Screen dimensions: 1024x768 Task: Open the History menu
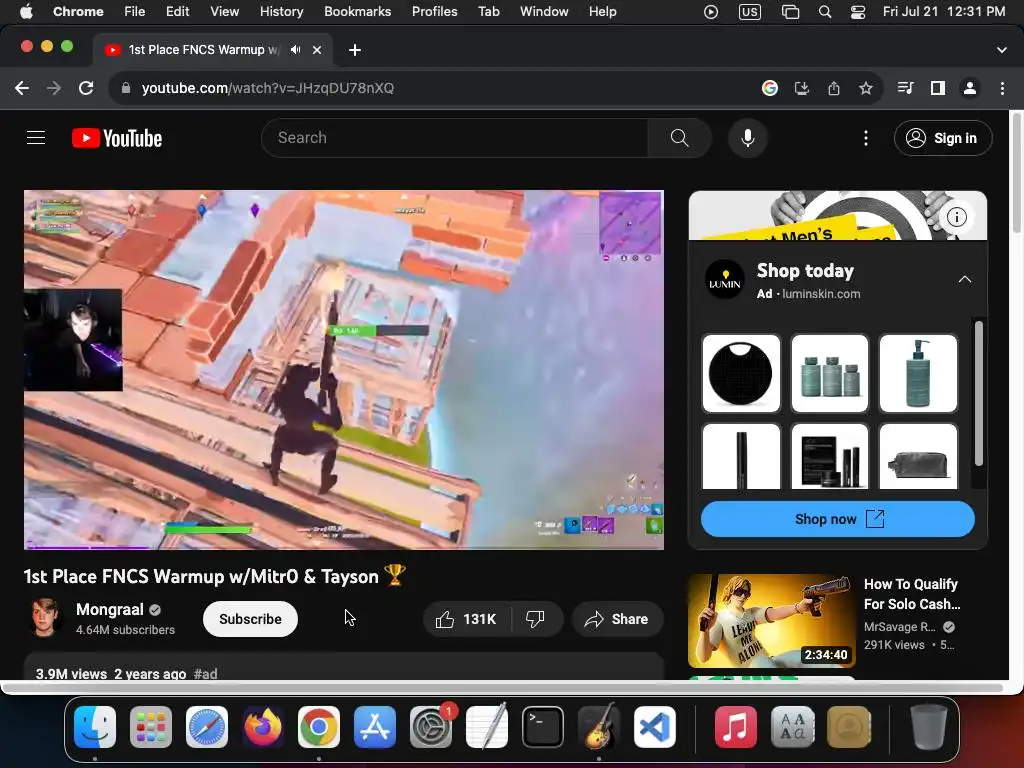tap(281, 12)
